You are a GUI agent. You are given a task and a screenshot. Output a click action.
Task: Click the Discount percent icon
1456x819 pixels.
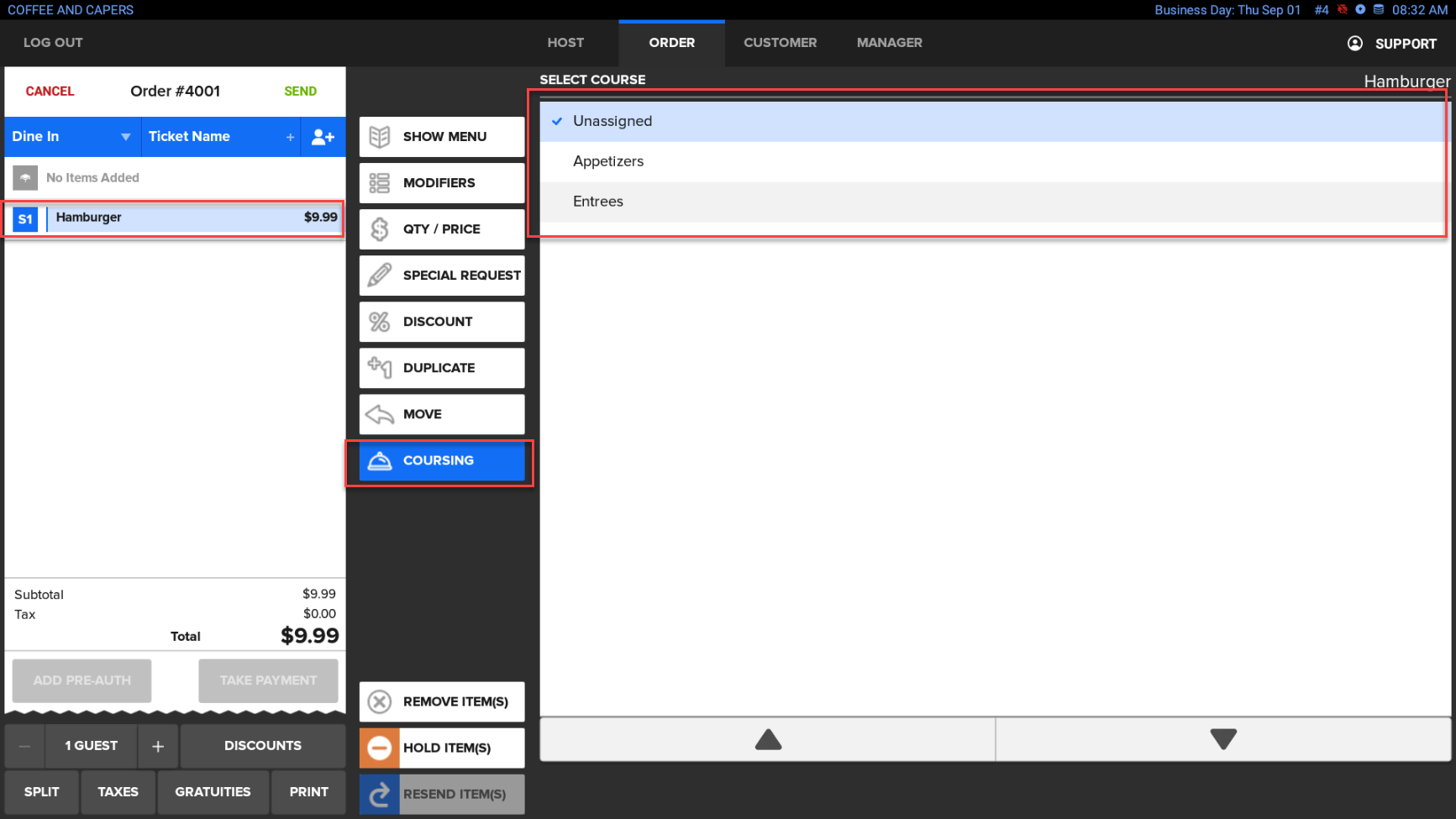[380, 322]
